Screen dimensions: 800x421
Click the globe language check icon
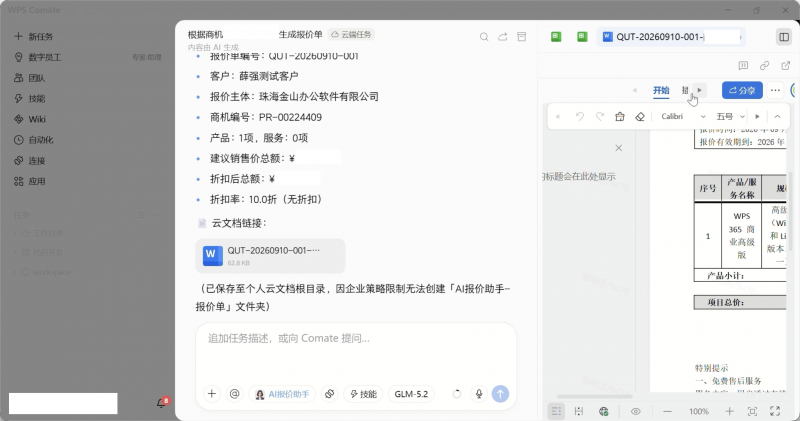click(x=604, y=411)
